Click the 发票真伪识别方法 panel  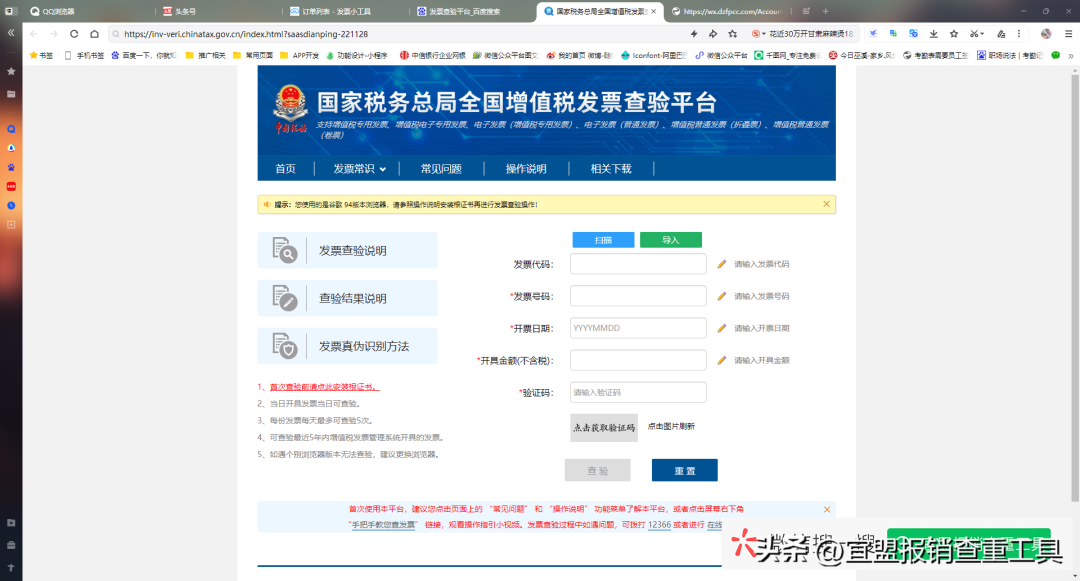347,346
